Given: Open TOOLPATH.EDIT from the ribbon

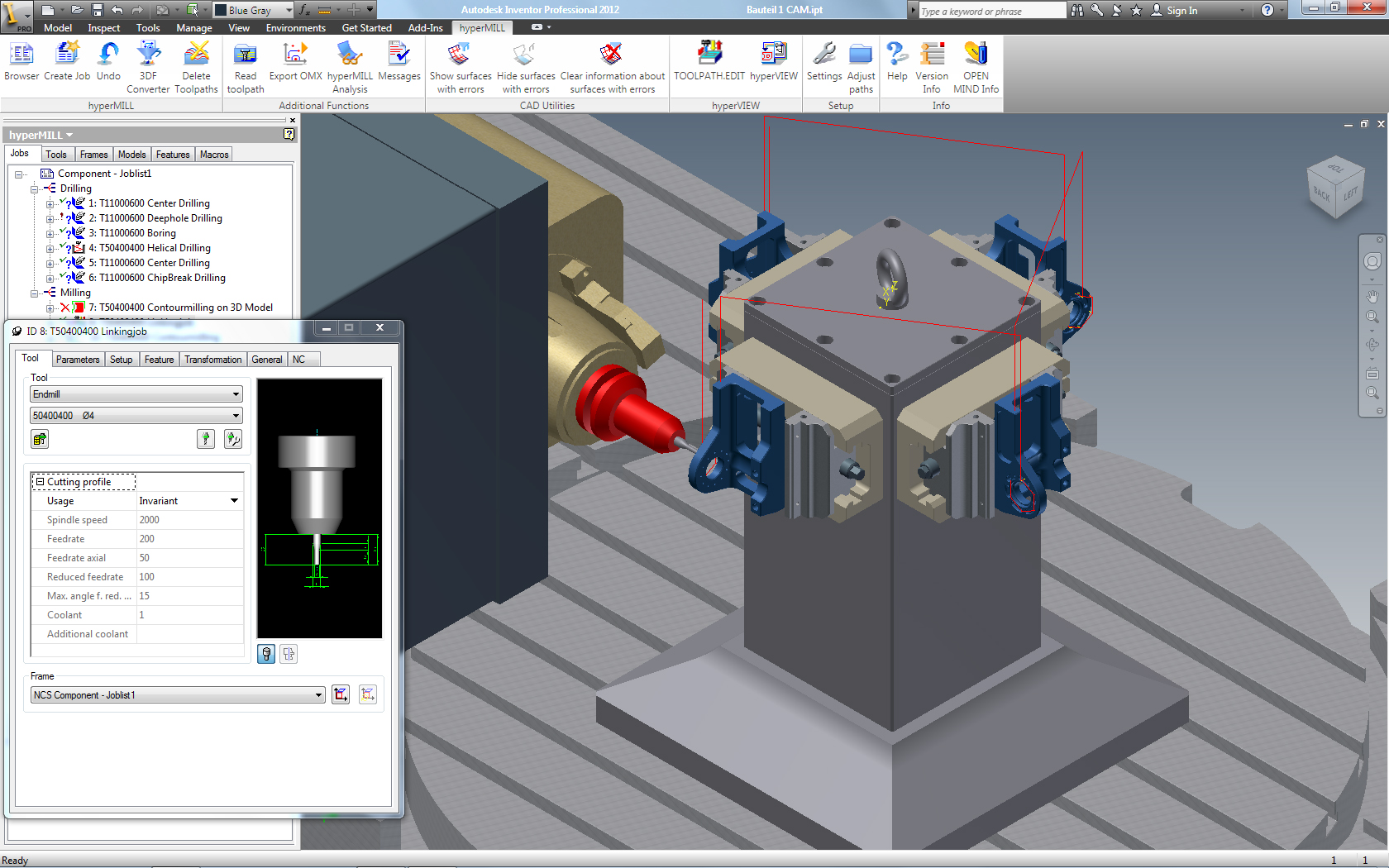Looking at the screenshot, I should click(x=709, y=62).
